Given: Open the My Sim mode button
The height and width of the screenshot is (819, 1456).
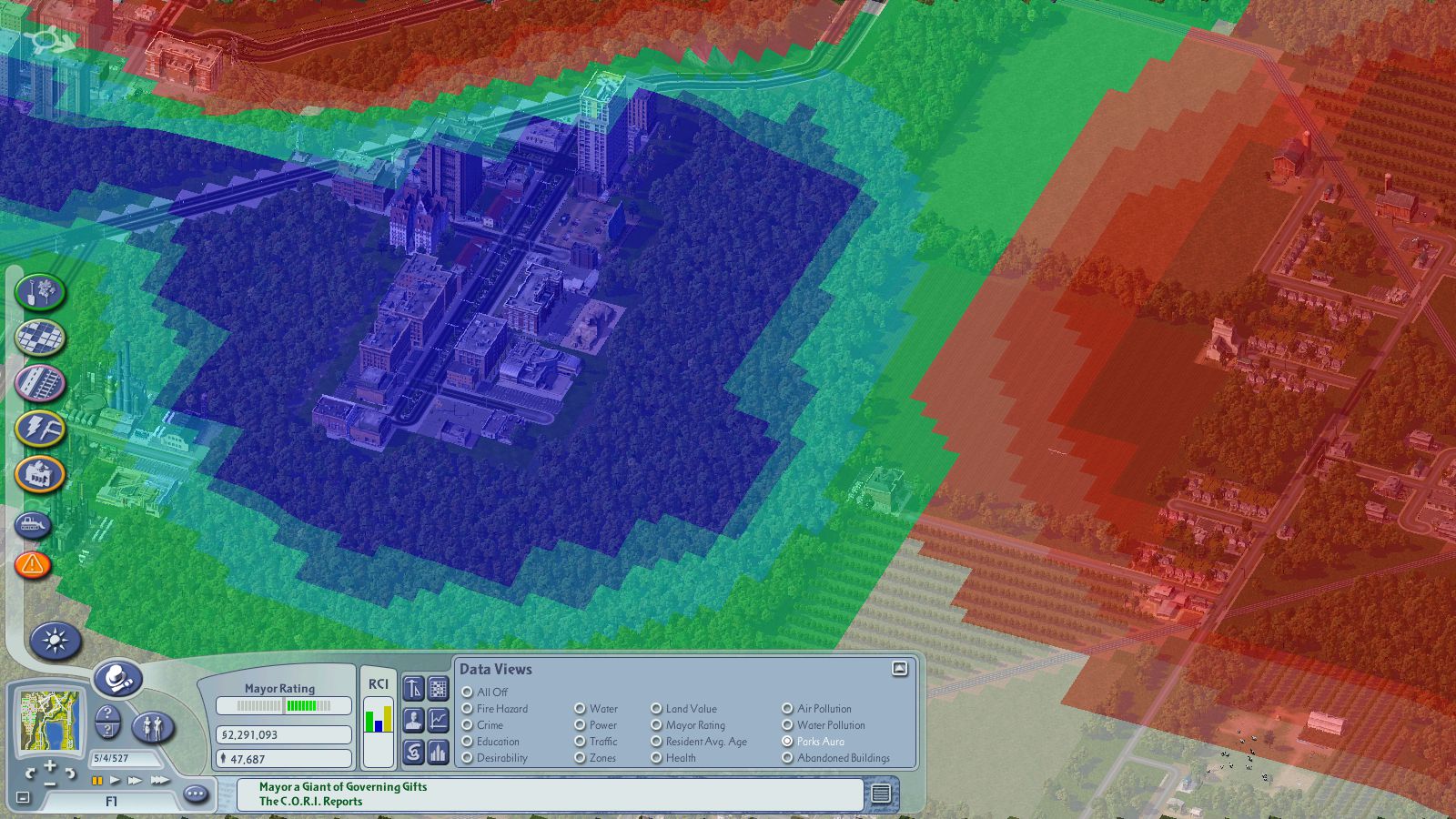Looking at the screenshot, I should point(153,727).
